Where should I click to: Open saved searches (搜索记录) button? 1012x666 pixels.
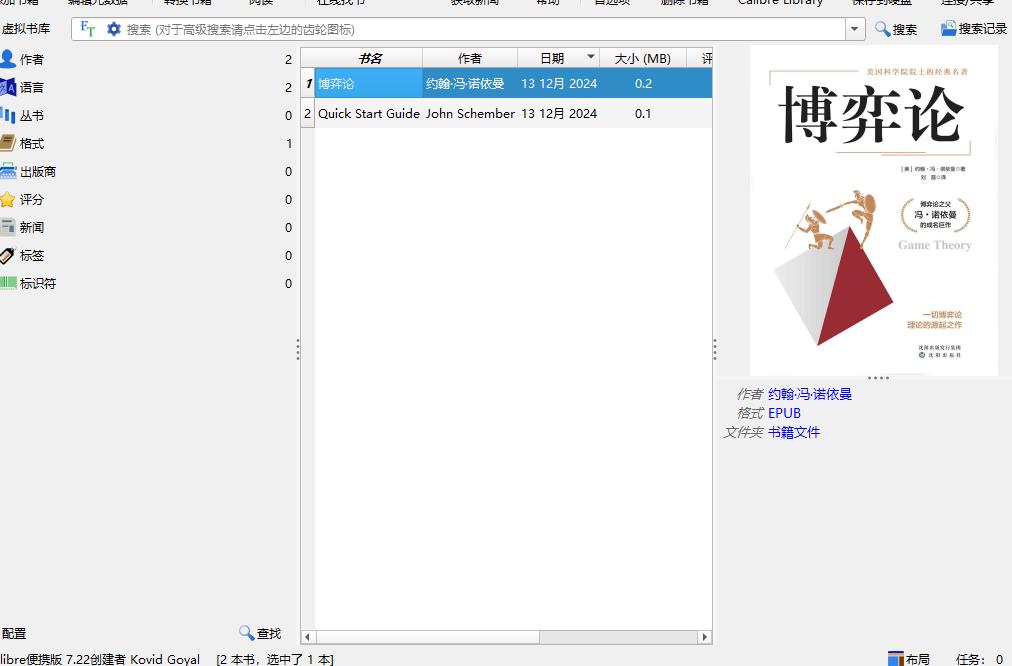click(x=974, y=29)
